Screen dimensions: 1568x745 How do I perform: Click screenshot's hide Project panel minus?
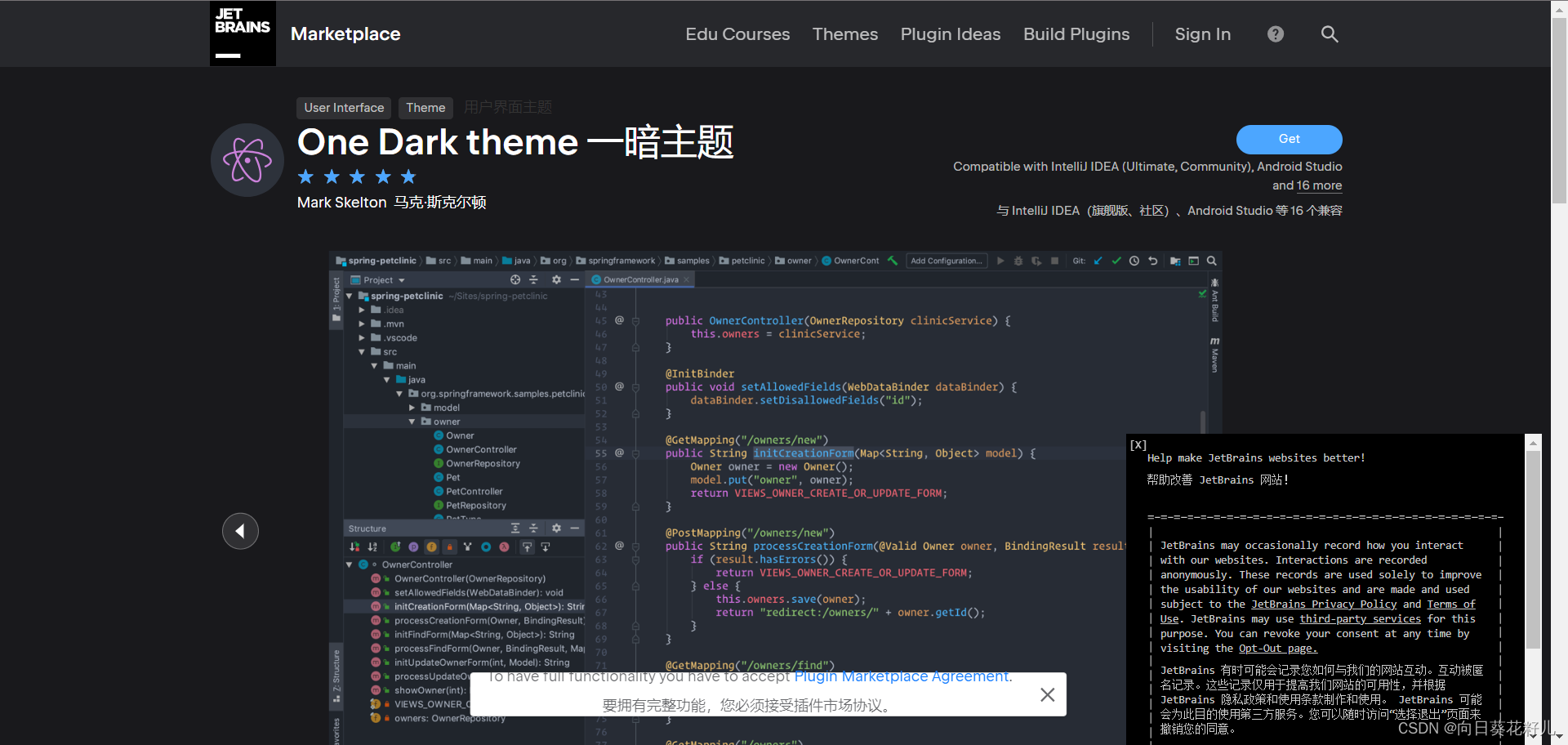574,280
